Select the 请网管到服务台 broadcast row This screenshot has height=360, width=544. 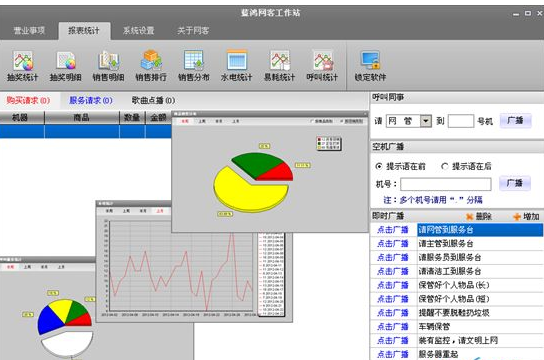(480, 230)
